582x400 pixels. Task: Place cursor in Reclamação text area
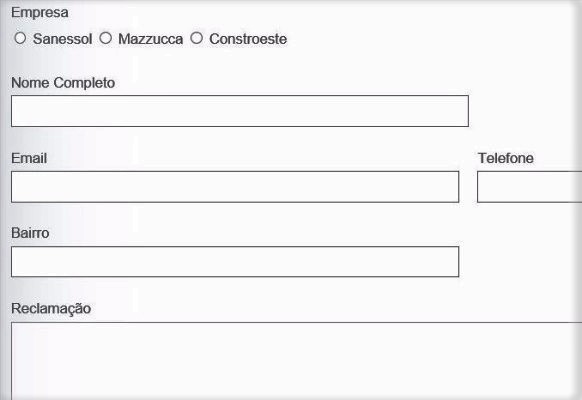(x=297, y=361)
